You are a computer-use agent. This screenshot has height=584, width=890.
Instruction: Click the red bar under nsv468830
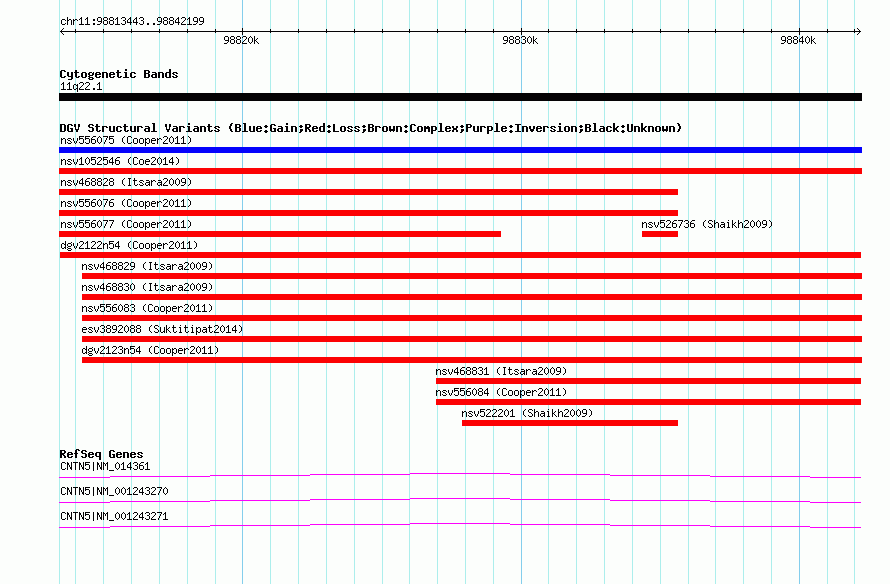tap(472, 297)
